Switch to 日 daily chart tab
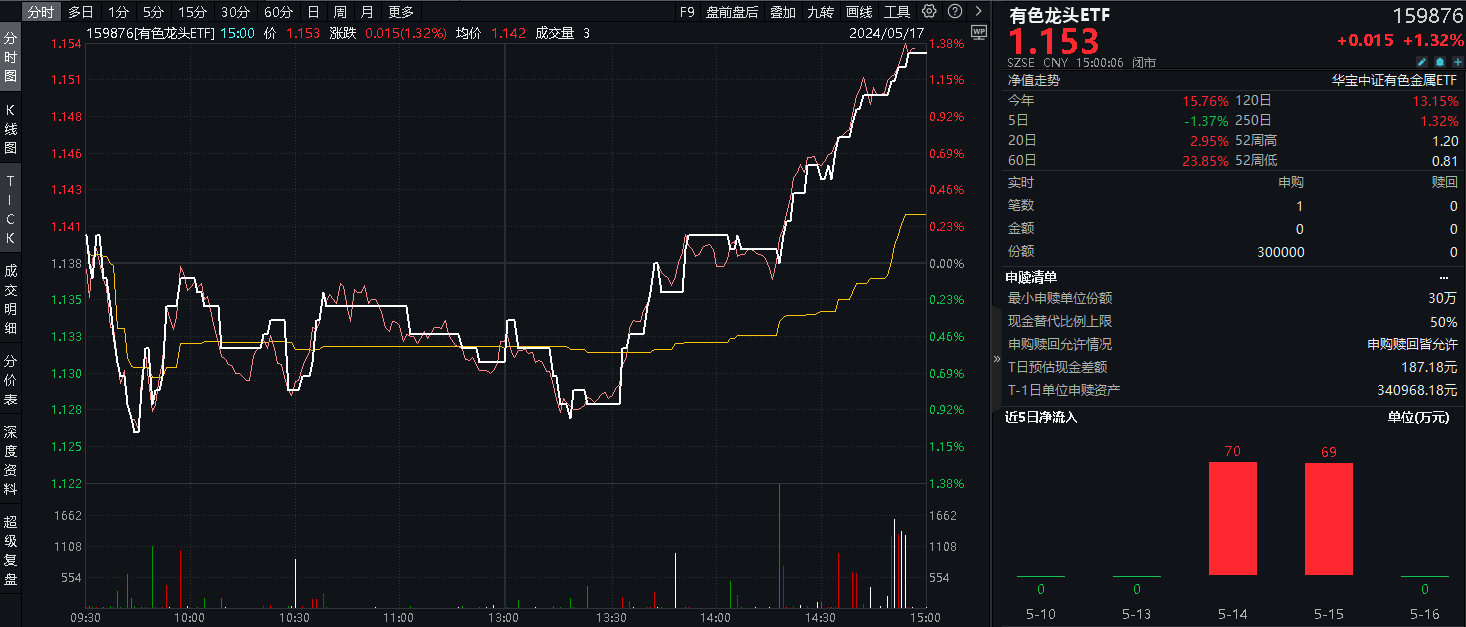The height and width of the screenshot is (627, 1466). [313, 12]
